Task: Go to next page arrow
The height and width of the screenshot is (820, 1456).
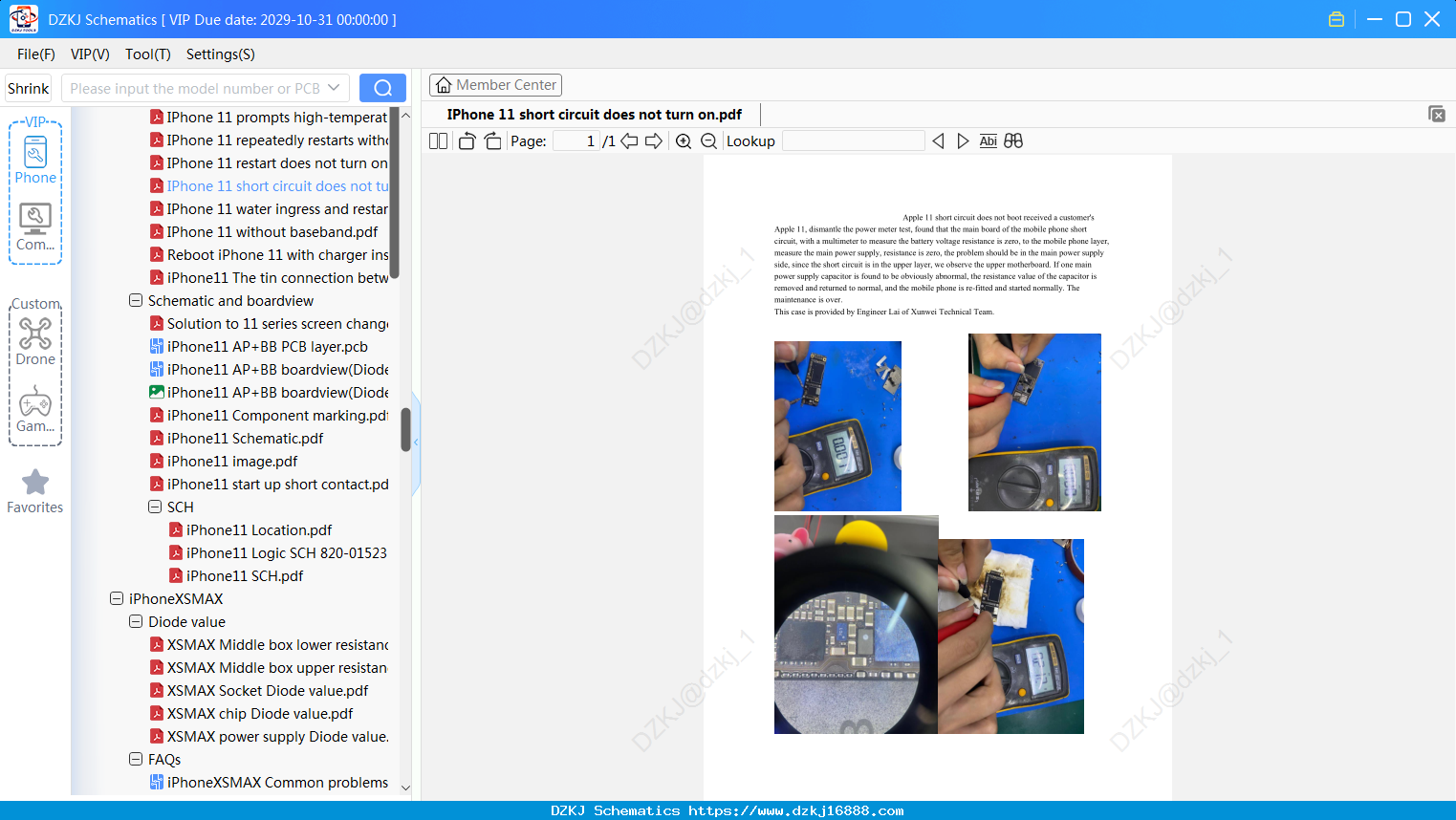Action: coord(654,140)
